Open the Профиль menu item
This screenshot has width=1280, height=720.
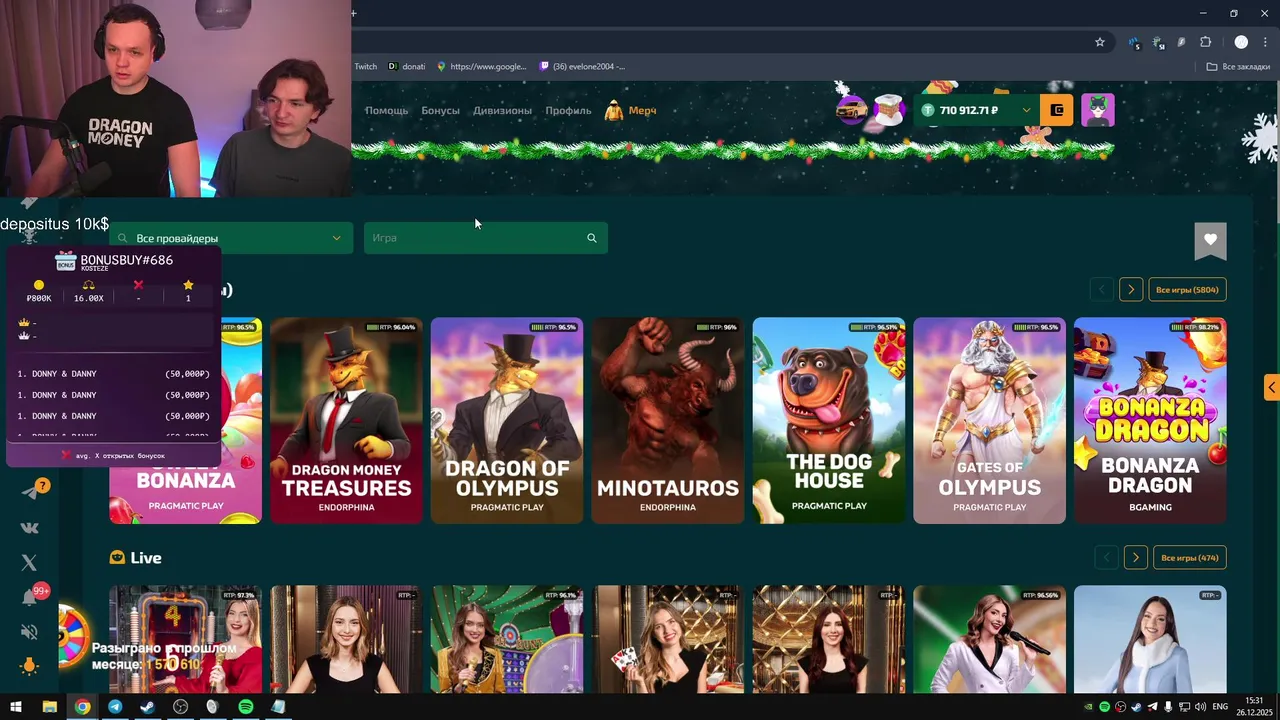click(568, 111)
